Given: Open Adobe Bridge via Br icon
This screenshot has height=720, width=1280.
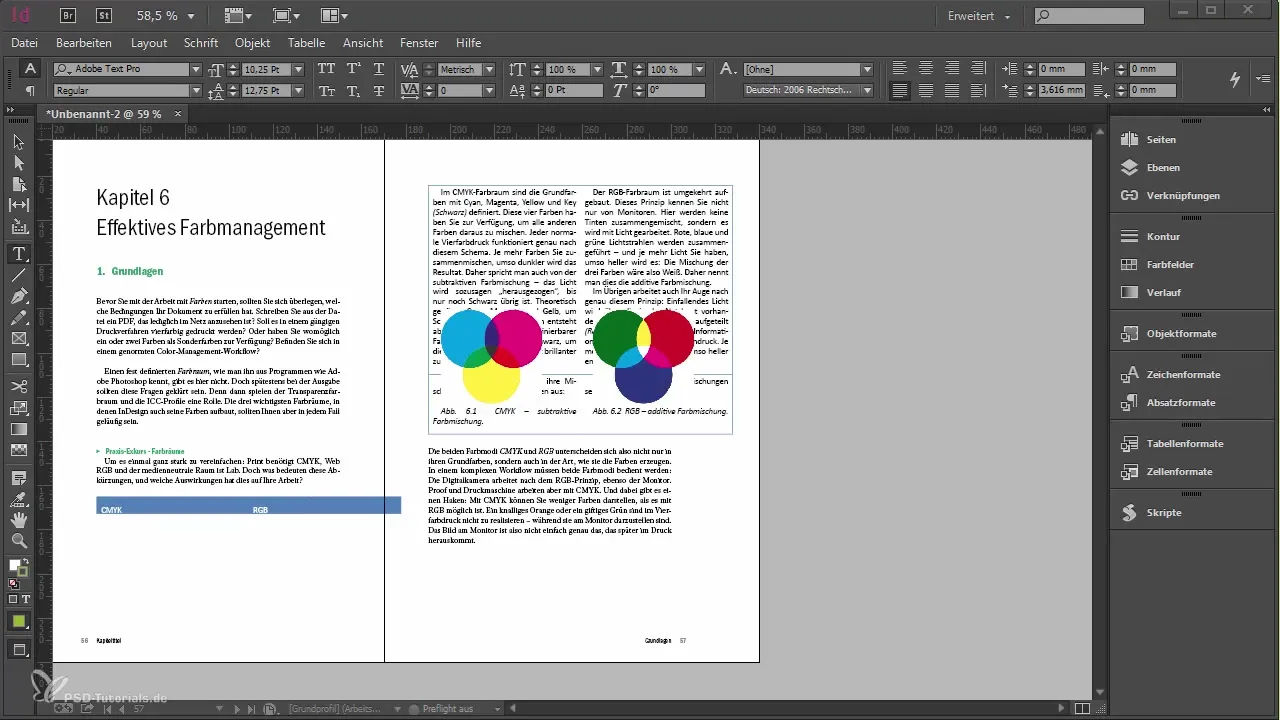Looking at the screenshot, I should (69, 16).
